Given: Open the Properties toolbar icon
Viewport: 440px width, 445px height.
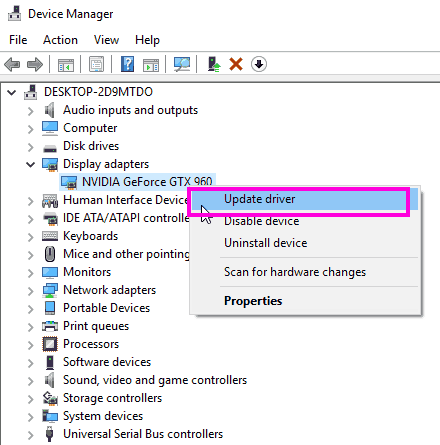Looking at the screenshot, I should [96, 64].
